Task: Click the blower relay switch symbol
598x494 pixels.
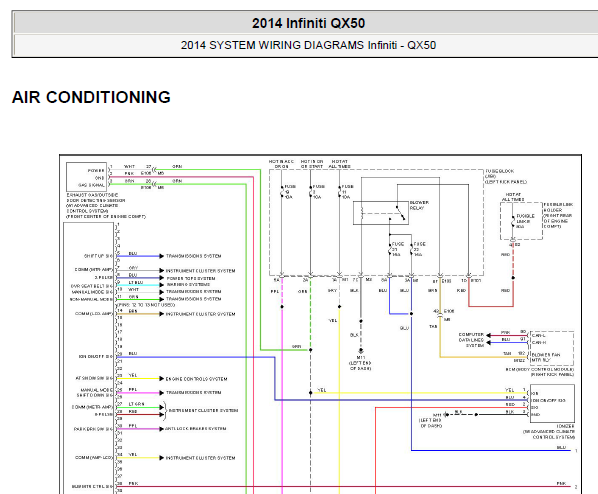Action: 400,213
